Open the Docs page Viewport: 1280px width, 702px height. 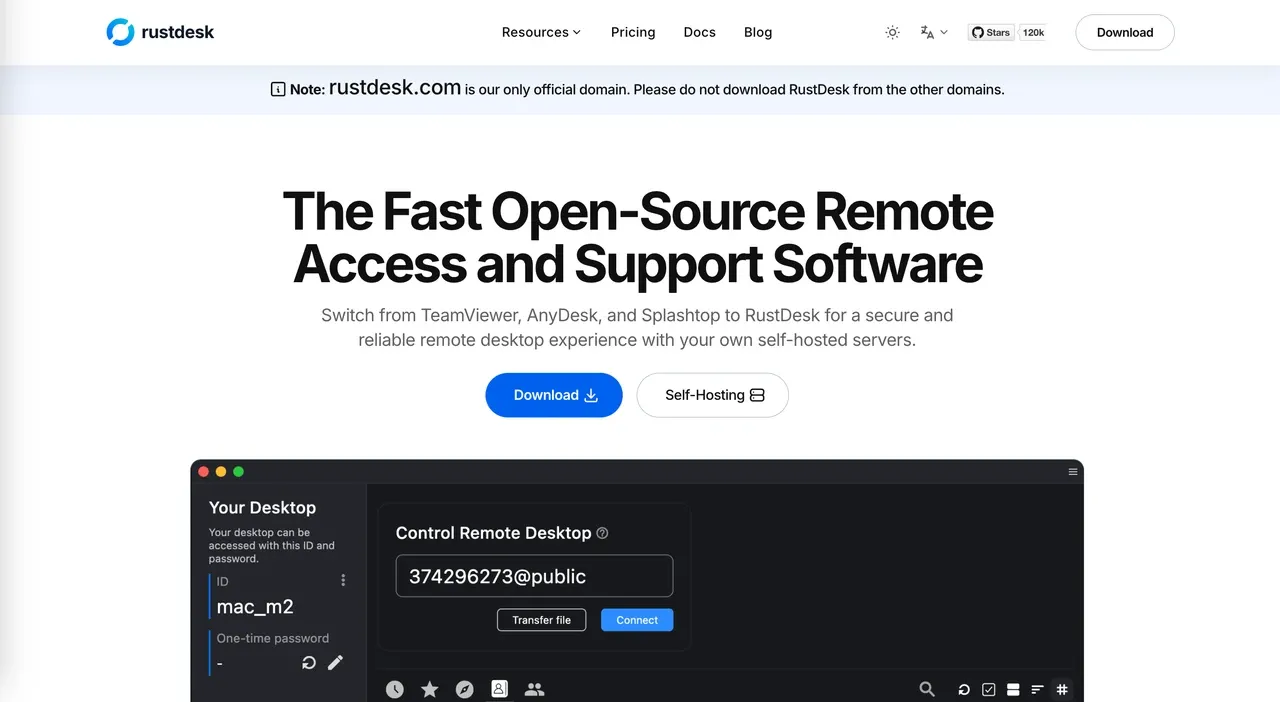point(700,32)
